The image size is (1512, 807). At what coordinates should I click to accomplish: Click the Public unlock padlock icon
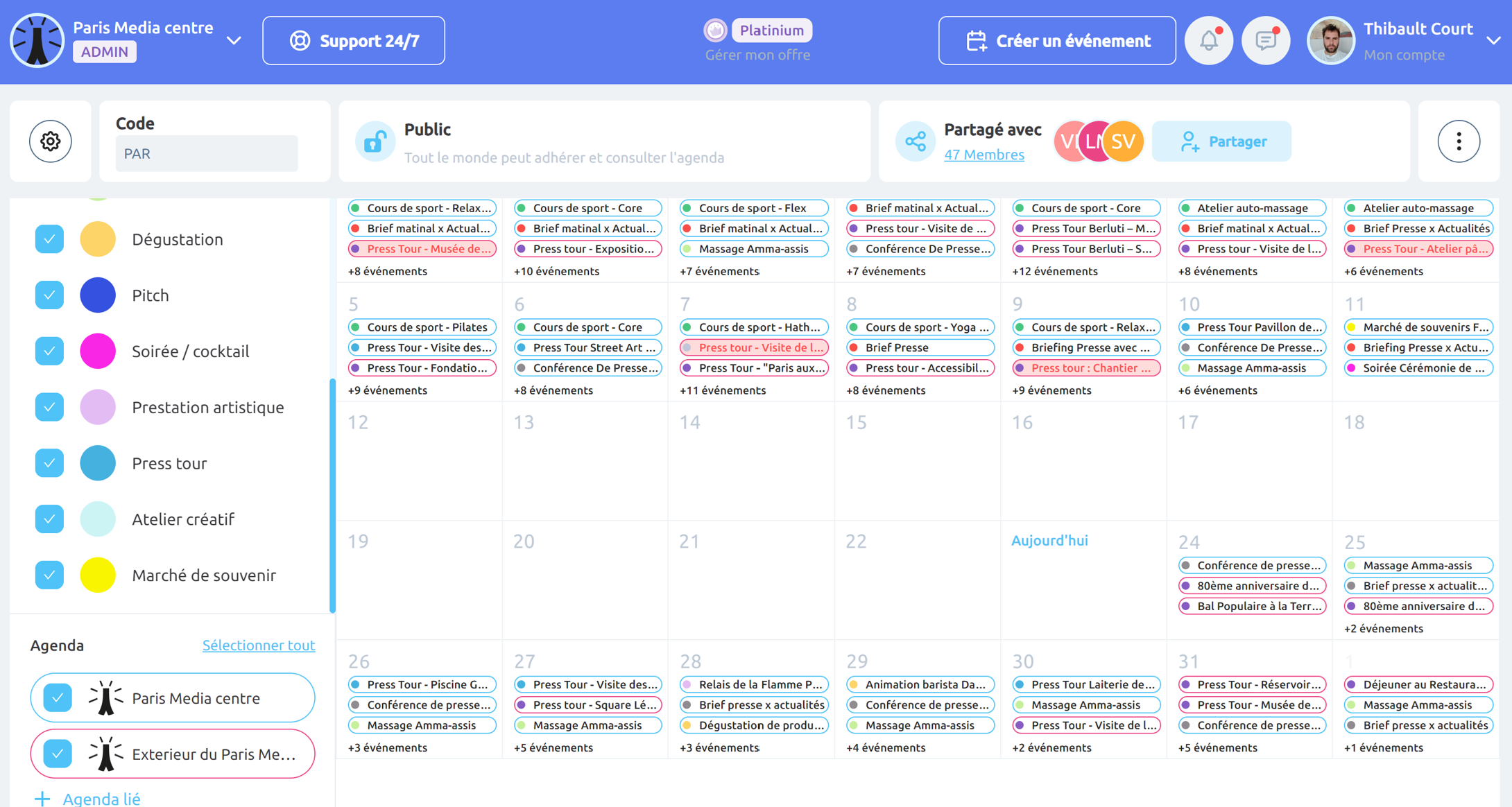[x=375, y=141]
